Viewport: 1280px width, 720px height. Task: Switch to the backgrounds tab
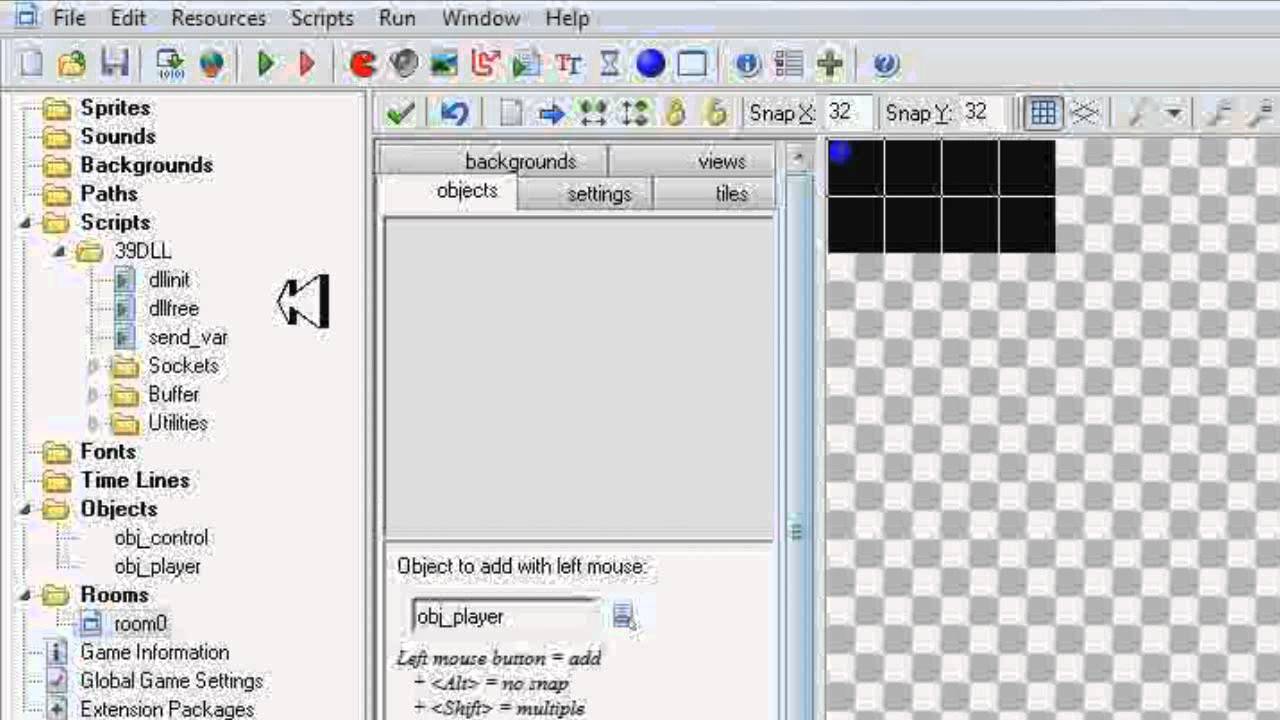(494, 161)
